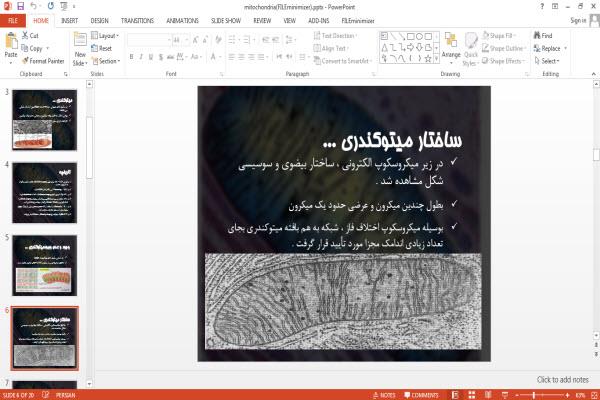The image size is (600, 400).
Task: Open the Select dropdown in Editing
Action: point(547,61)
